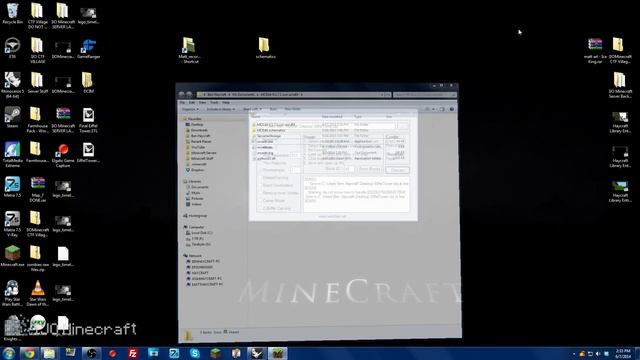
Task: Click the Burn toolbar button in Explorer
Action: (273, 109)
